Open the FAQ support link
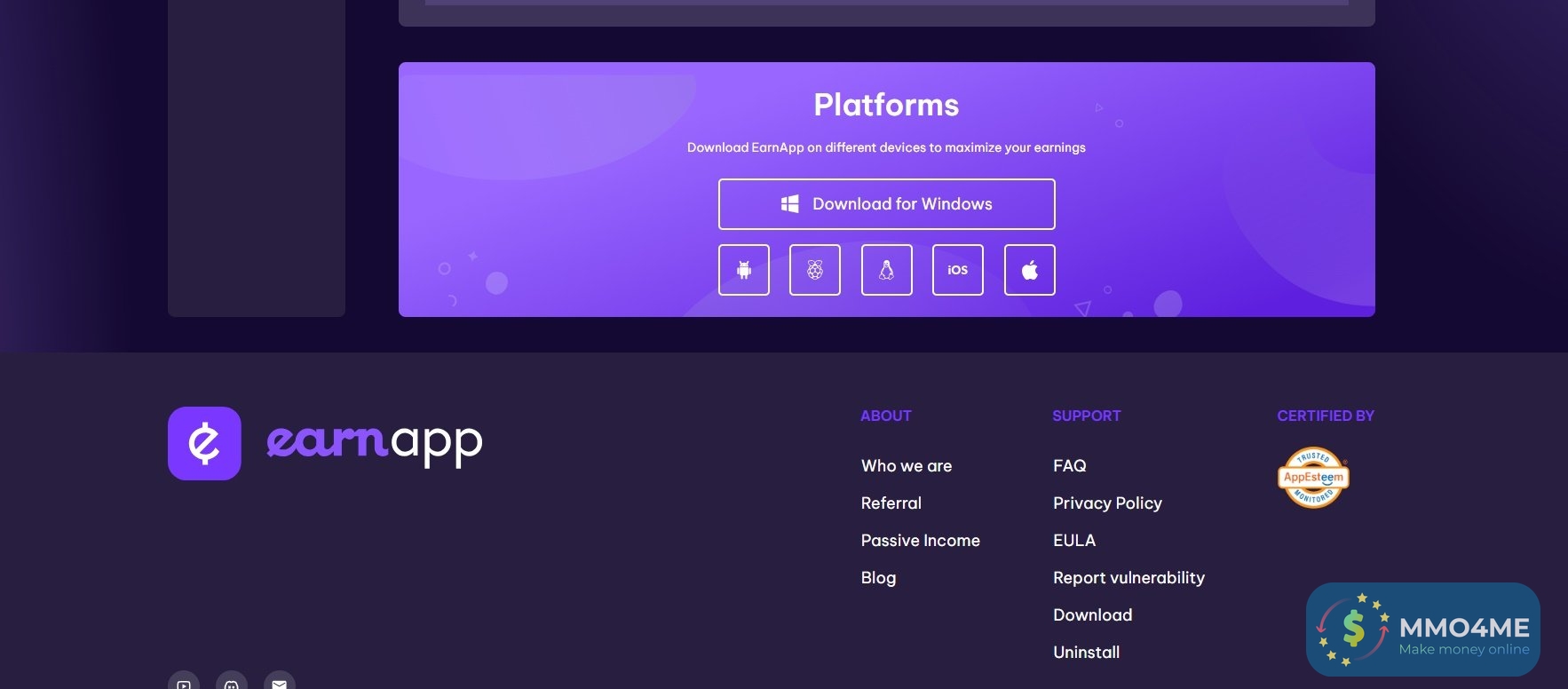Image resolution: width=1568 pixels, height=689 pixels. (x=1070, y=466)
